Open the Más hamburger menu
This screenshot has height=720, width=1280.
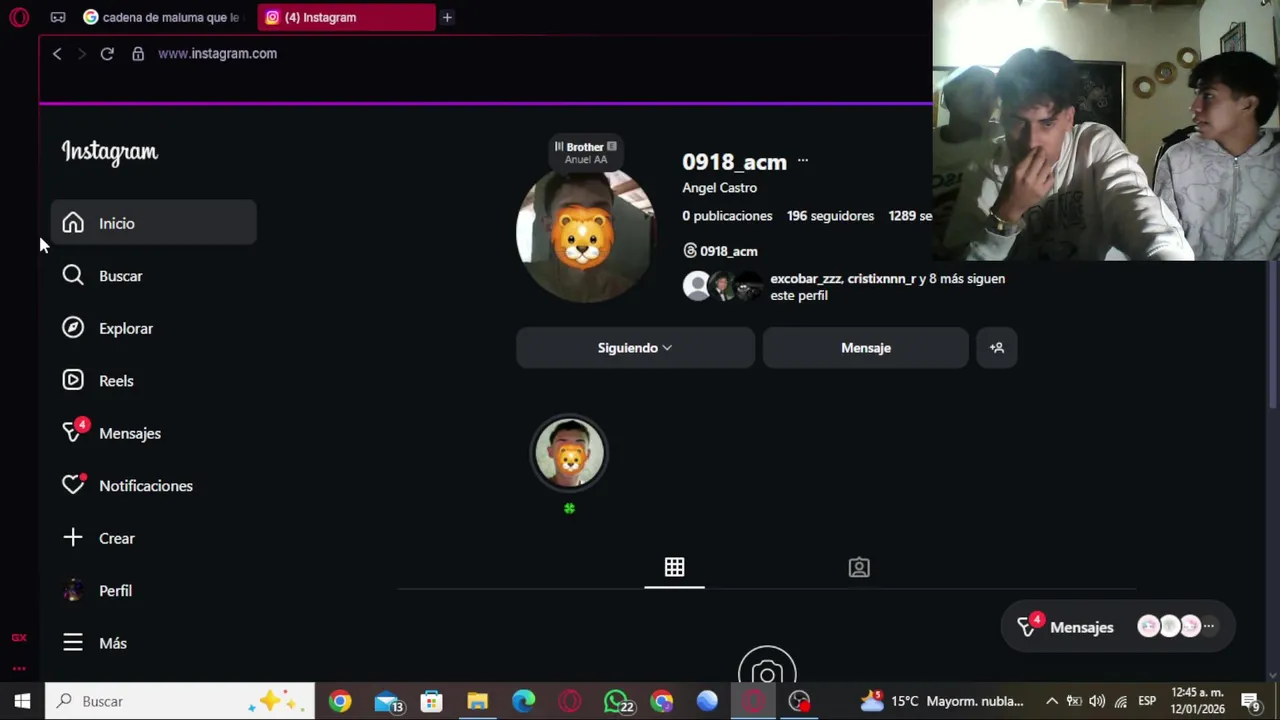coord(154,643)
